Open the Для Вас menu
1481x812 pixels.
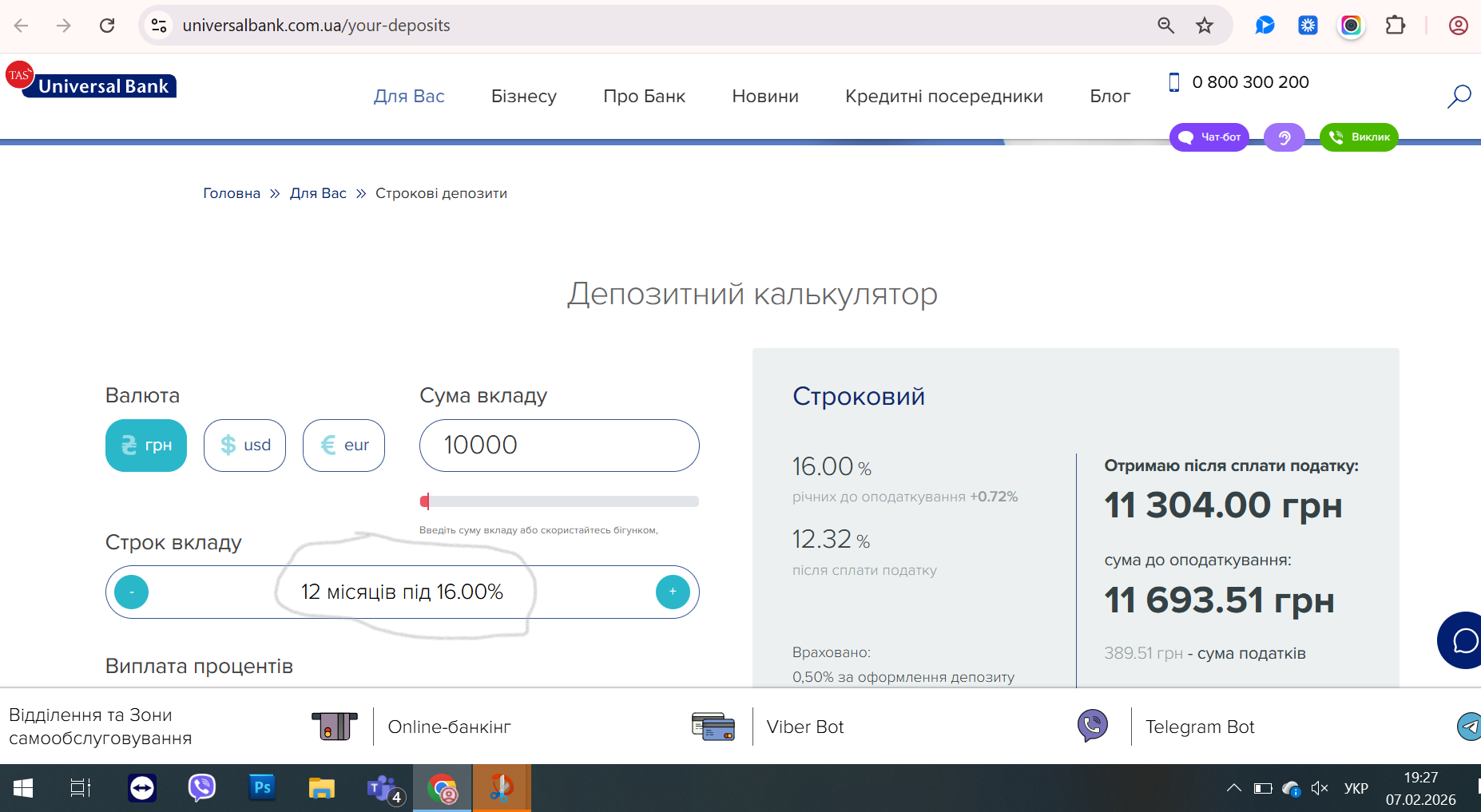pos(409,96)
